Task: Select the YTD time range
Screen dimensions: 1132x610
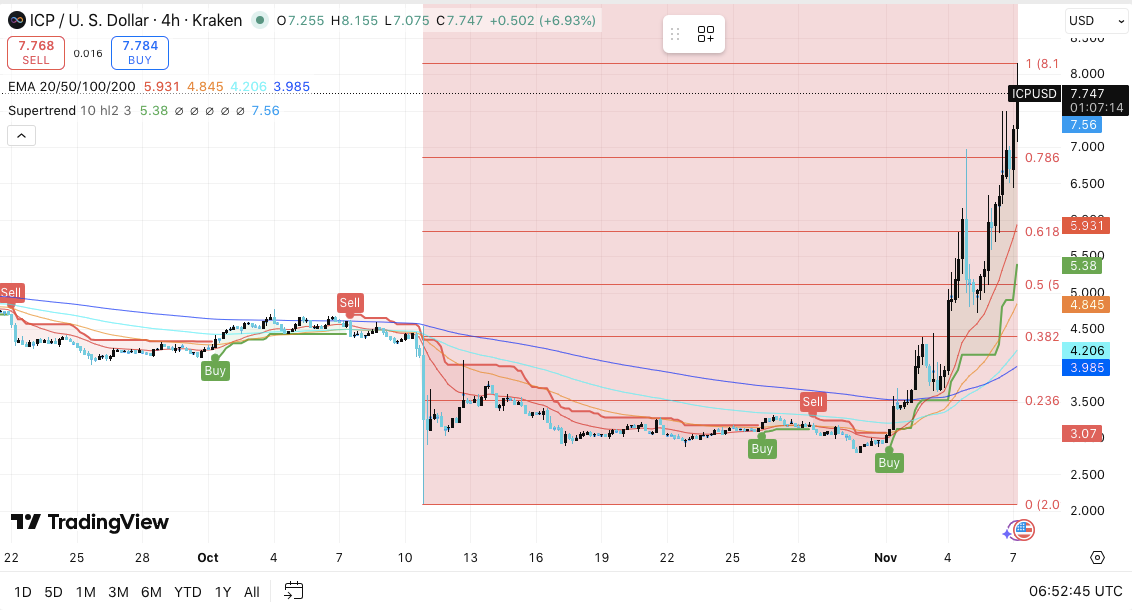Action: pyautogui.click(x=188, y=592)
